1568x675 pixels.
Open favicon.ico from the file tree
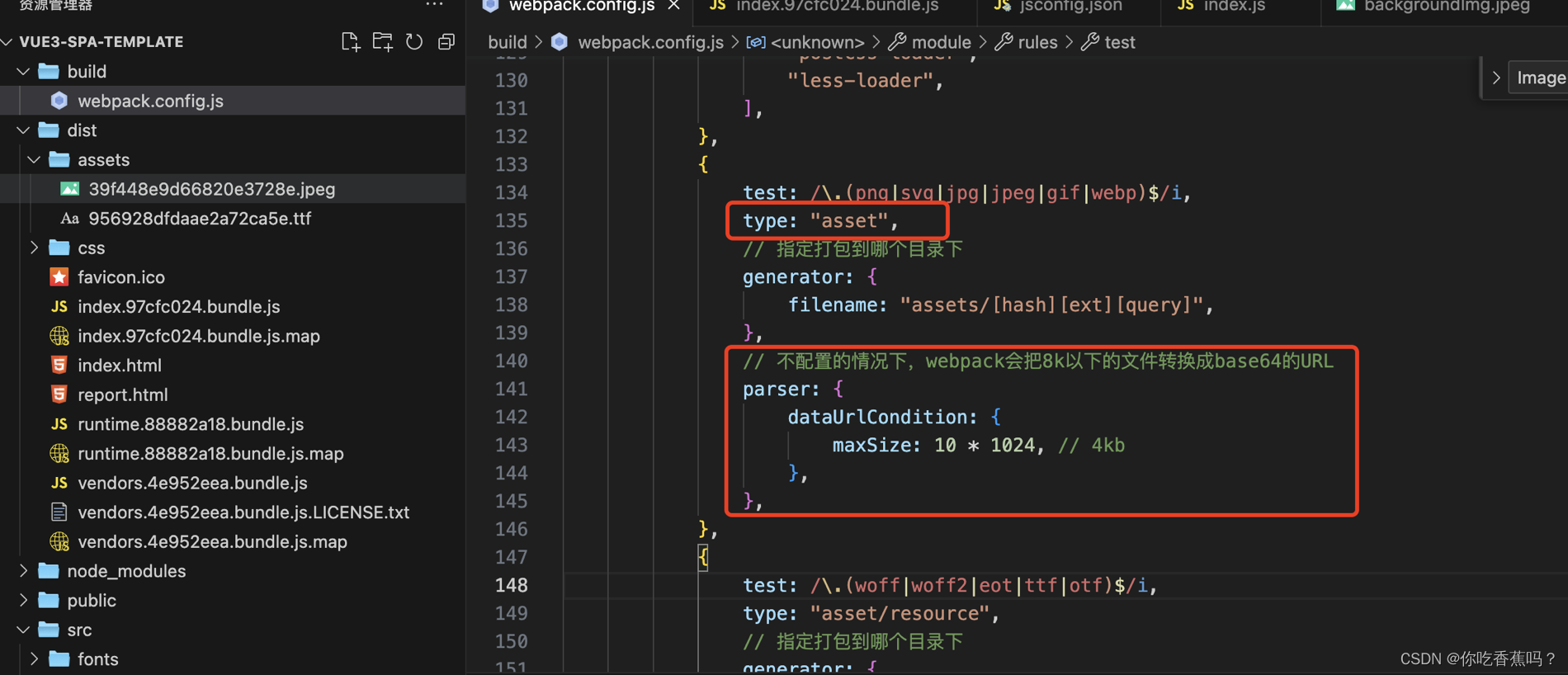pos(233,277)
